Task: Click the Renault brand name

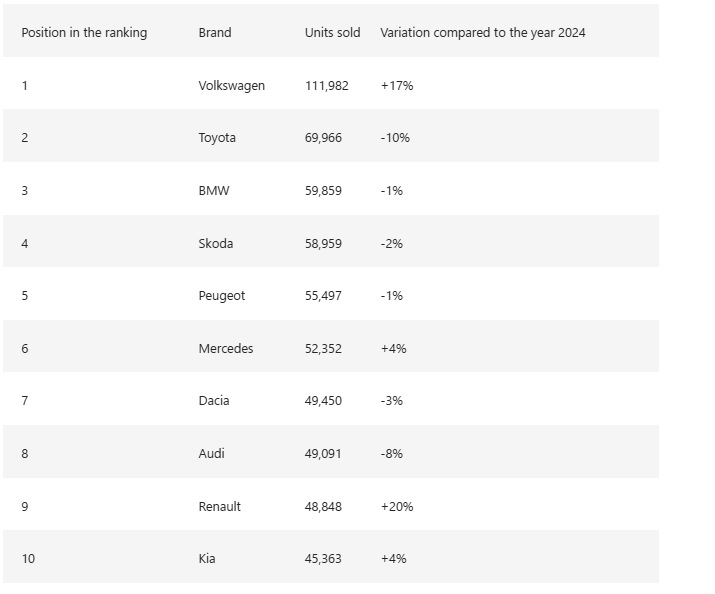Action: tap(220, 507)
